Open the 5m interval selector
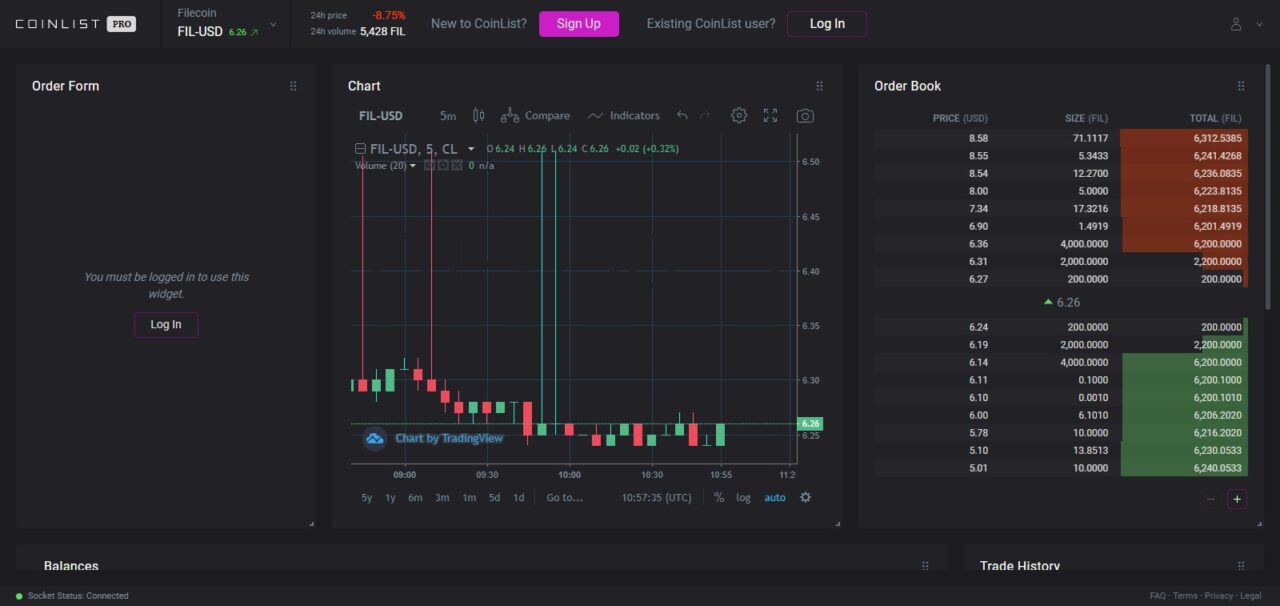1280x606 pixels. [448, 116]
